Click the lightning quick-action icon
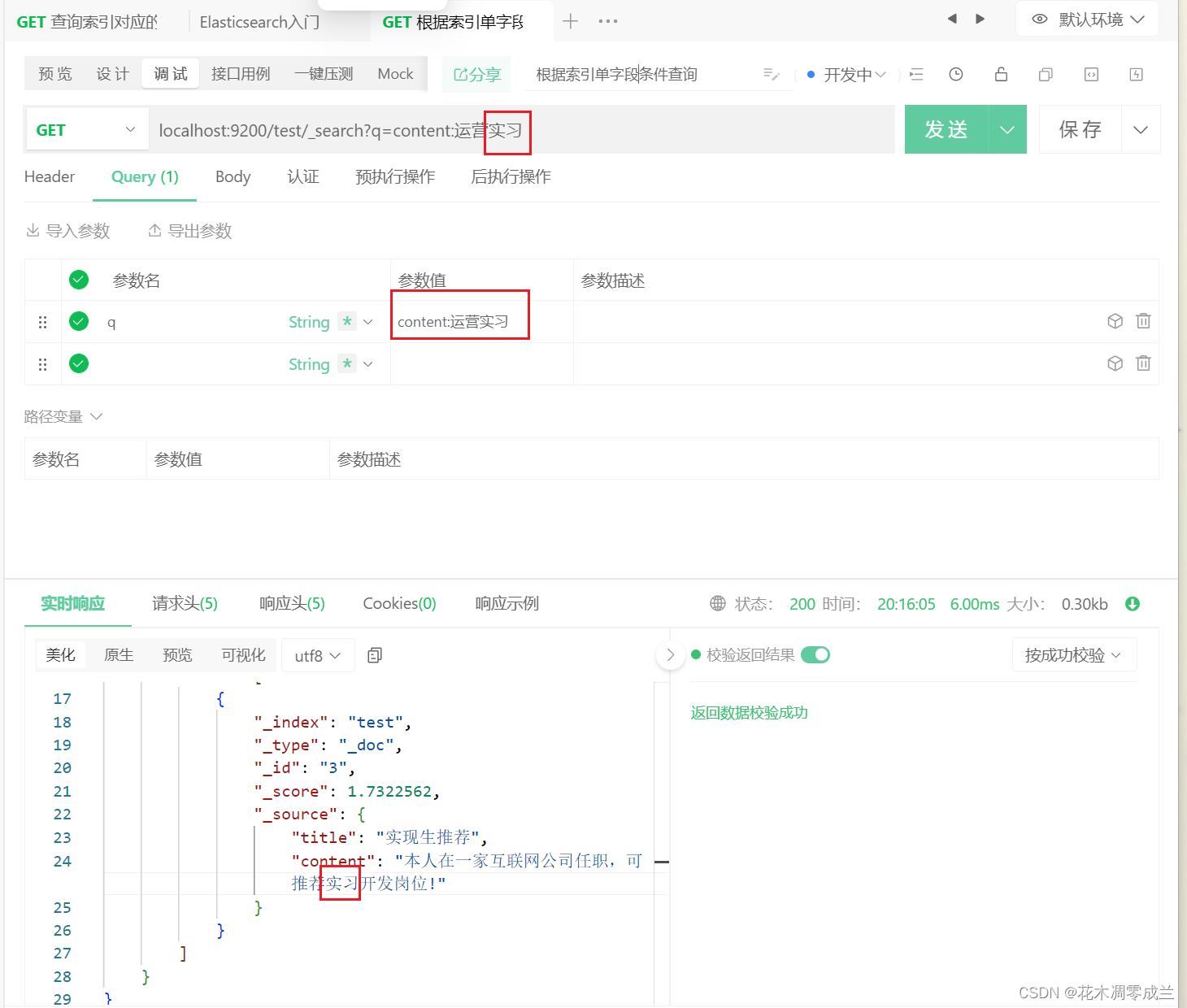 pos(1137,75)
